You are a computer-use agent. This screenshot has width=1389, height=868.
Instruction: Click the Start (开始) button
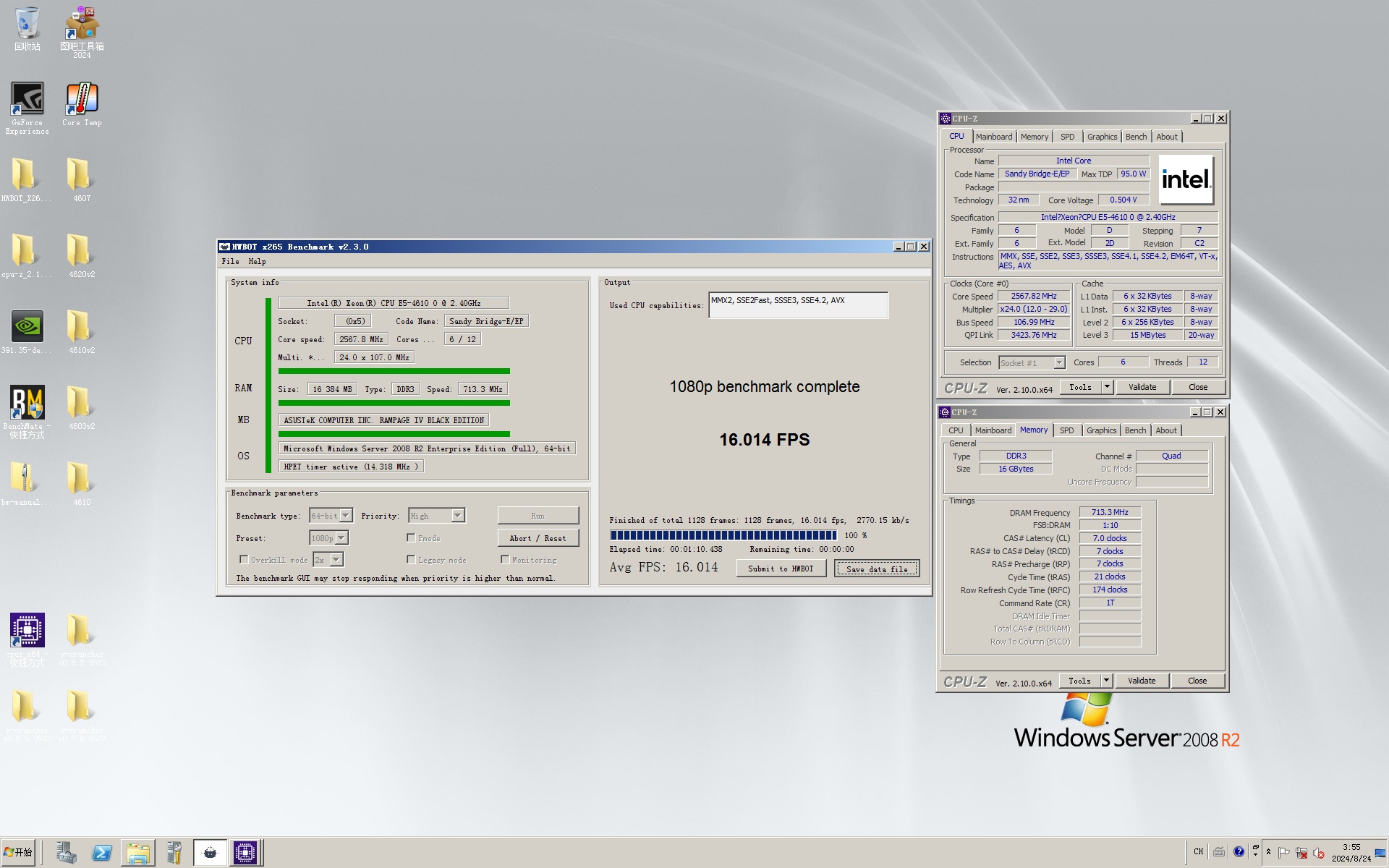(x=18, y=853)
